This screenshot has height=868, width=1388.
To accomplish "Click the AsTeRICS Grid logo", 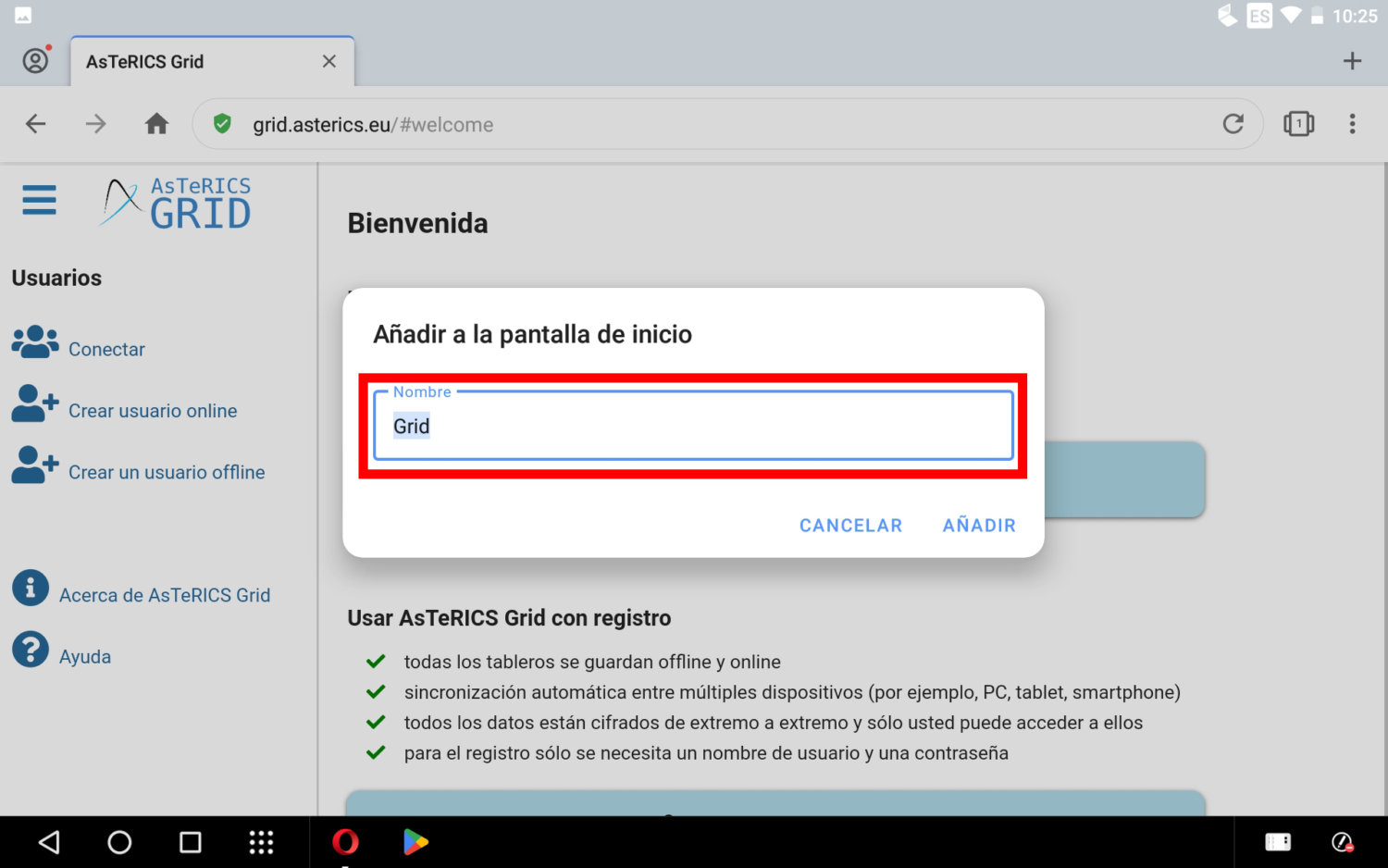I will (x=173, y=203).
